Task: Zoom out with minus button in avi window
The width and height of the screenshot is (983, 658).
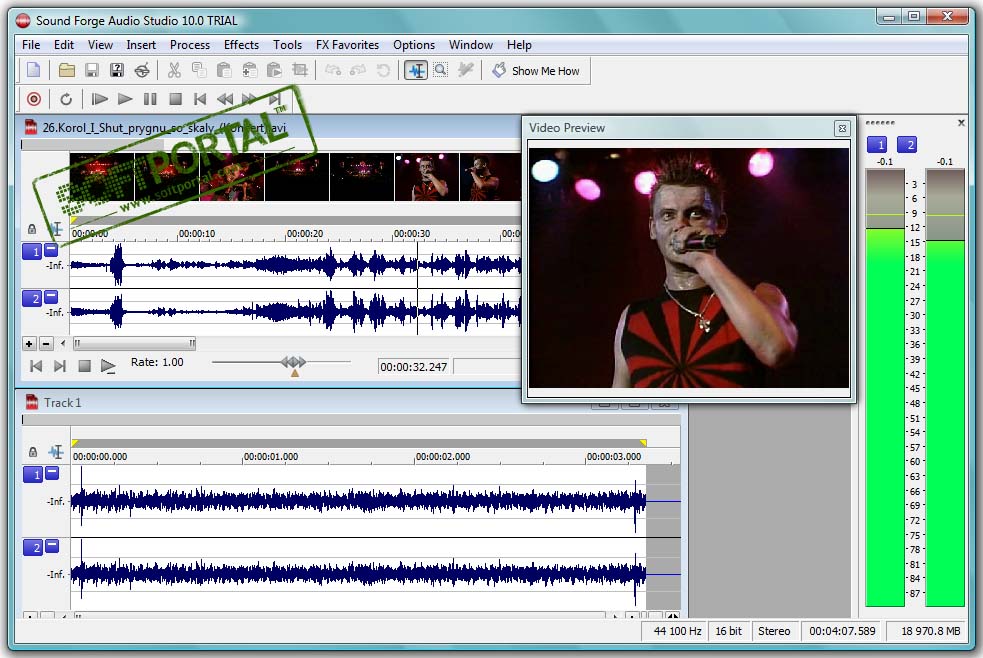Action: pos(46,344)
